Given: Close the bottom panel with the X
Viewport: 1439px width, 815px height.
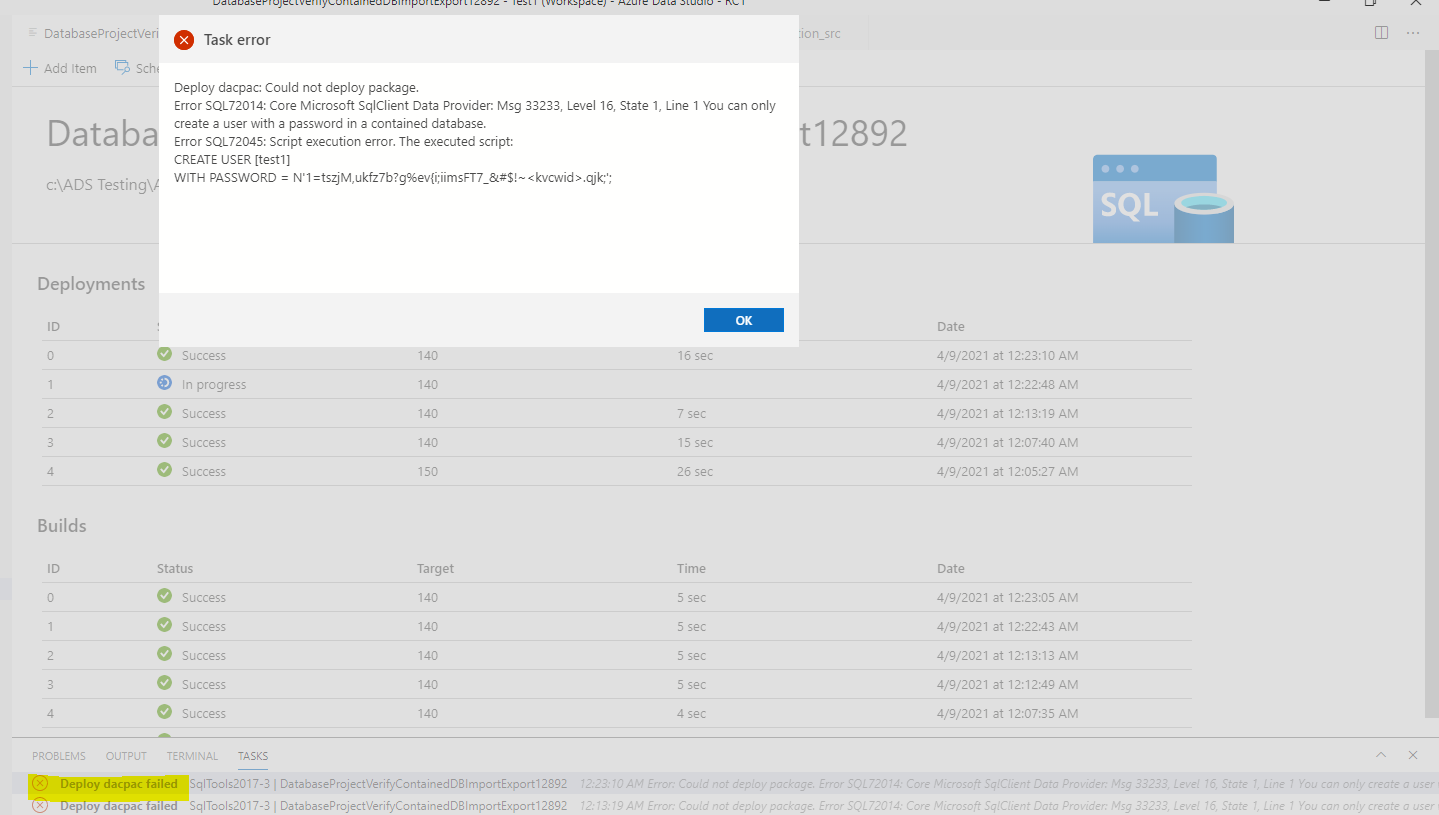Looking at the screenshot, I should (1413, 755).
